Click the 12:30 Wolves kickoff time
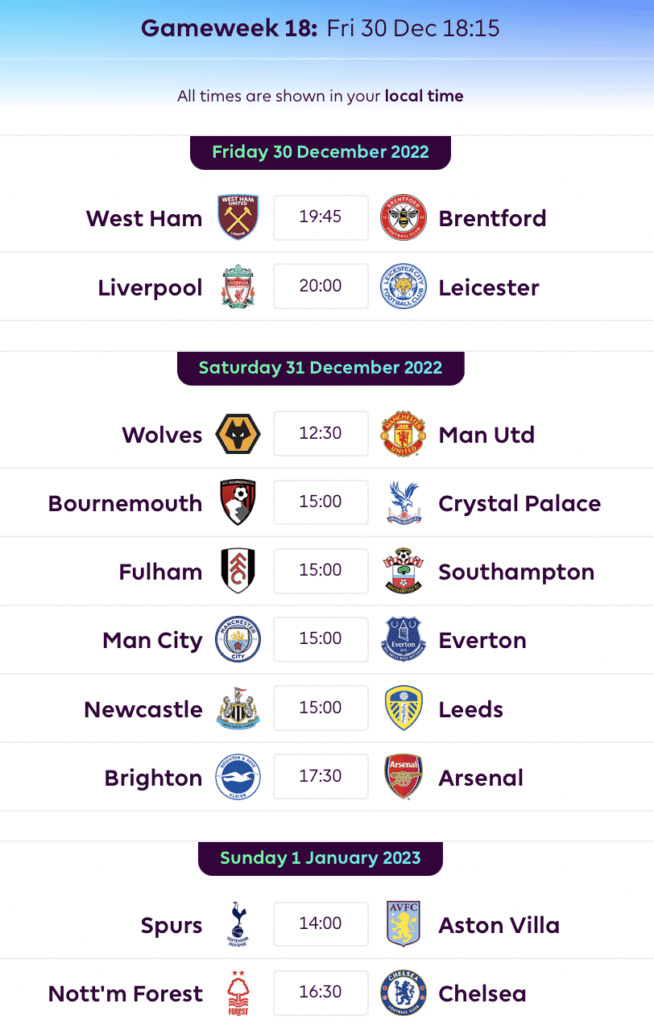The height and width of the screenshot is (1024, 654). pyautogui.click(x=320, y=433)
